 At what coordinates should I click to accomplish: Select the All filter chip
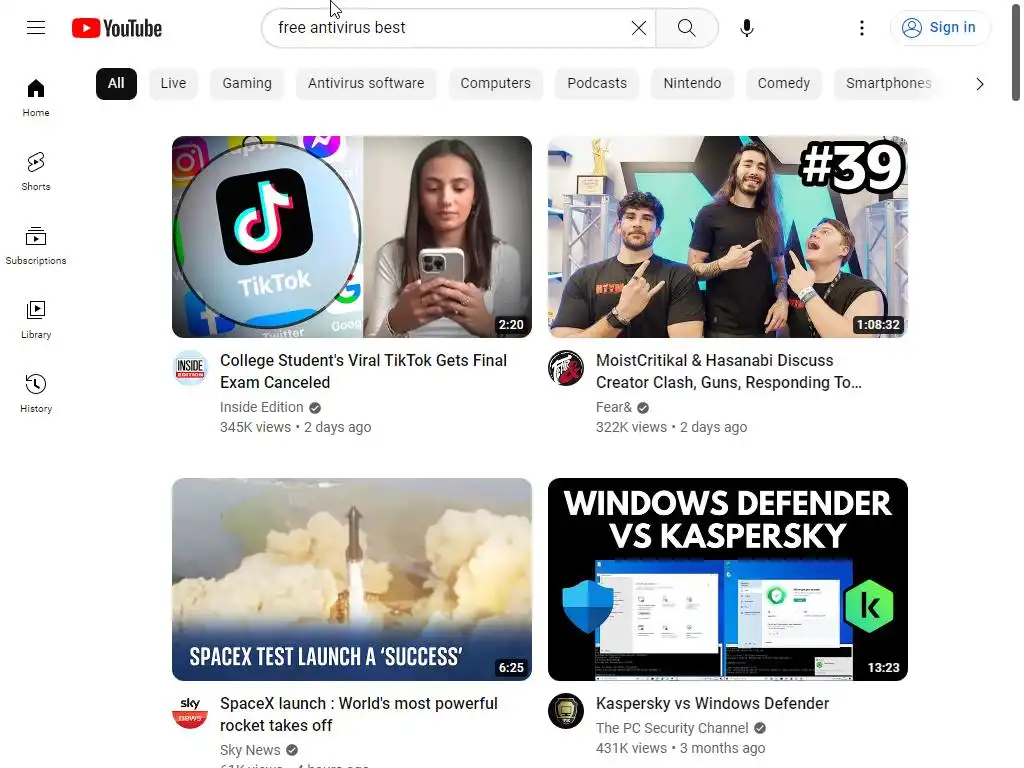click(x=116, y=84)
